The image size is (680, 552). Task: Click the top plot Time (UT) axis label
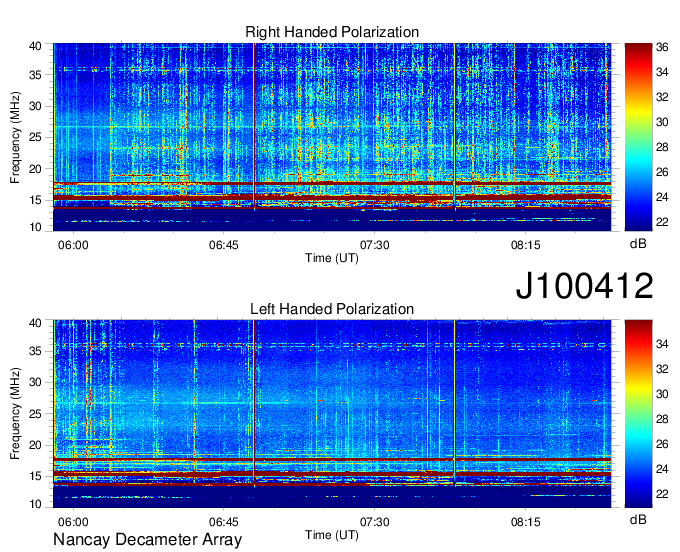[332, 258]
